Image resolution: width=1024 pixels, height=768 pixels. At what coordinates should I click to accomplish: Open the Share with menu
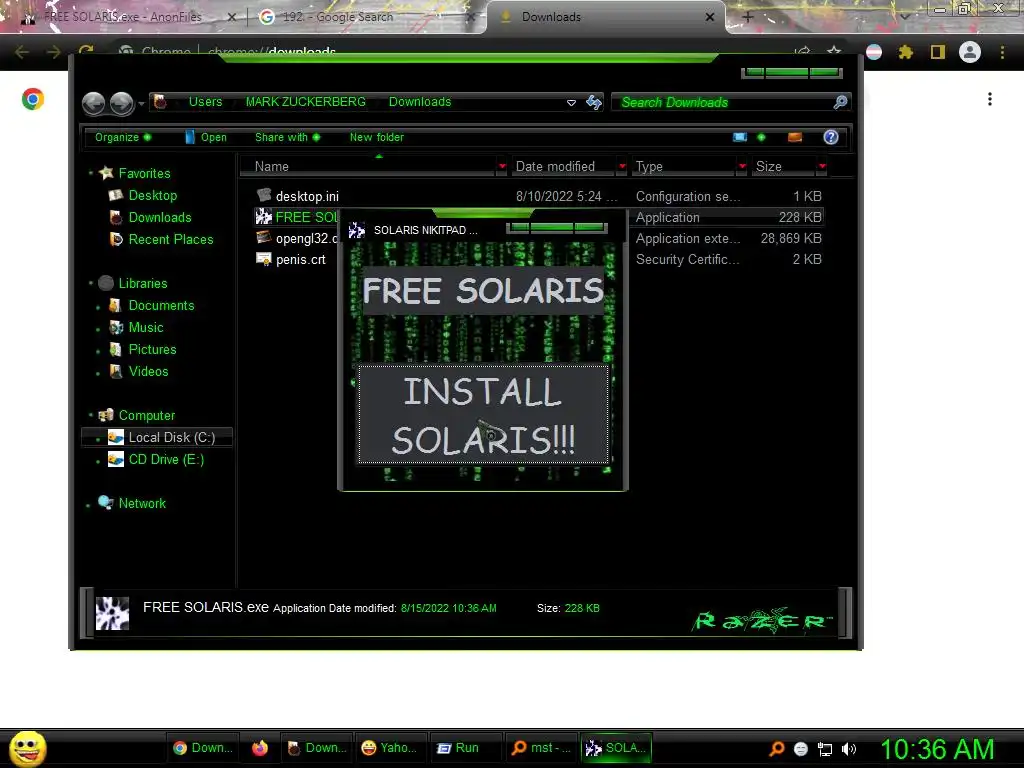[x=287, y=137]
